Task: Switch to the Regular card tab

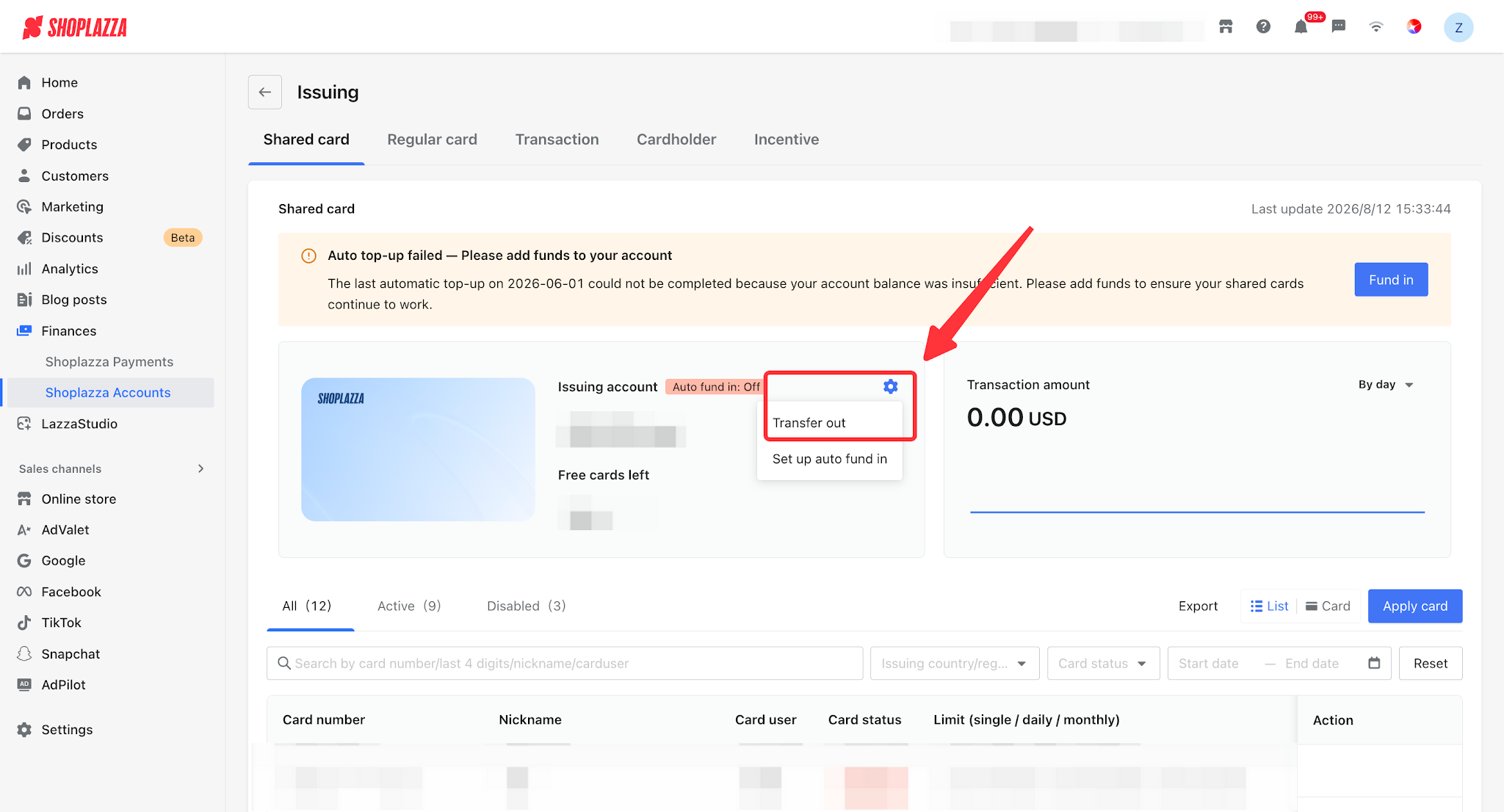Action: 432,139
